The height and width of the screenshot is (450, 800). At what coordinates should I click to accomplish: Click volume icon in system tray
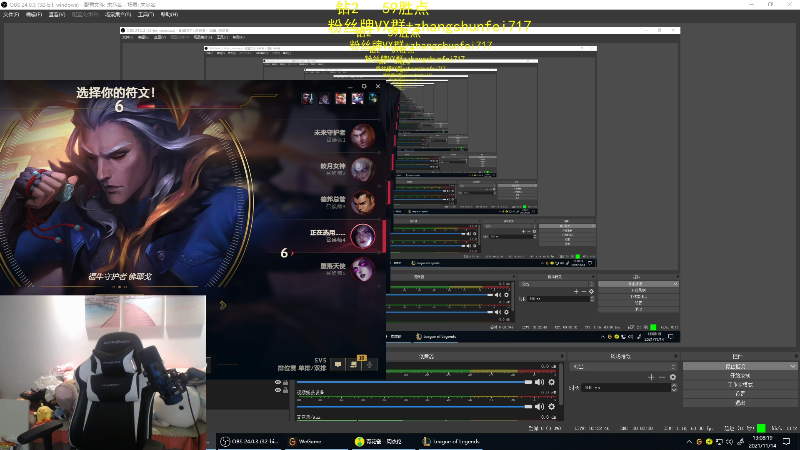(x=730, y=442)
